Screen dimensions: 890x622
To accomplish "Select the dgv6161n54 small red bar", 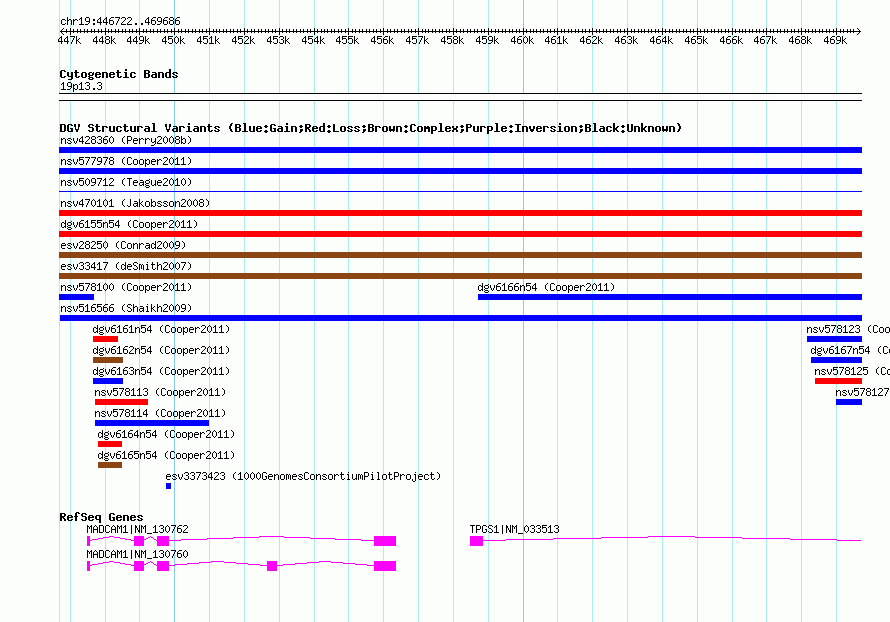I will coord(105,339).
